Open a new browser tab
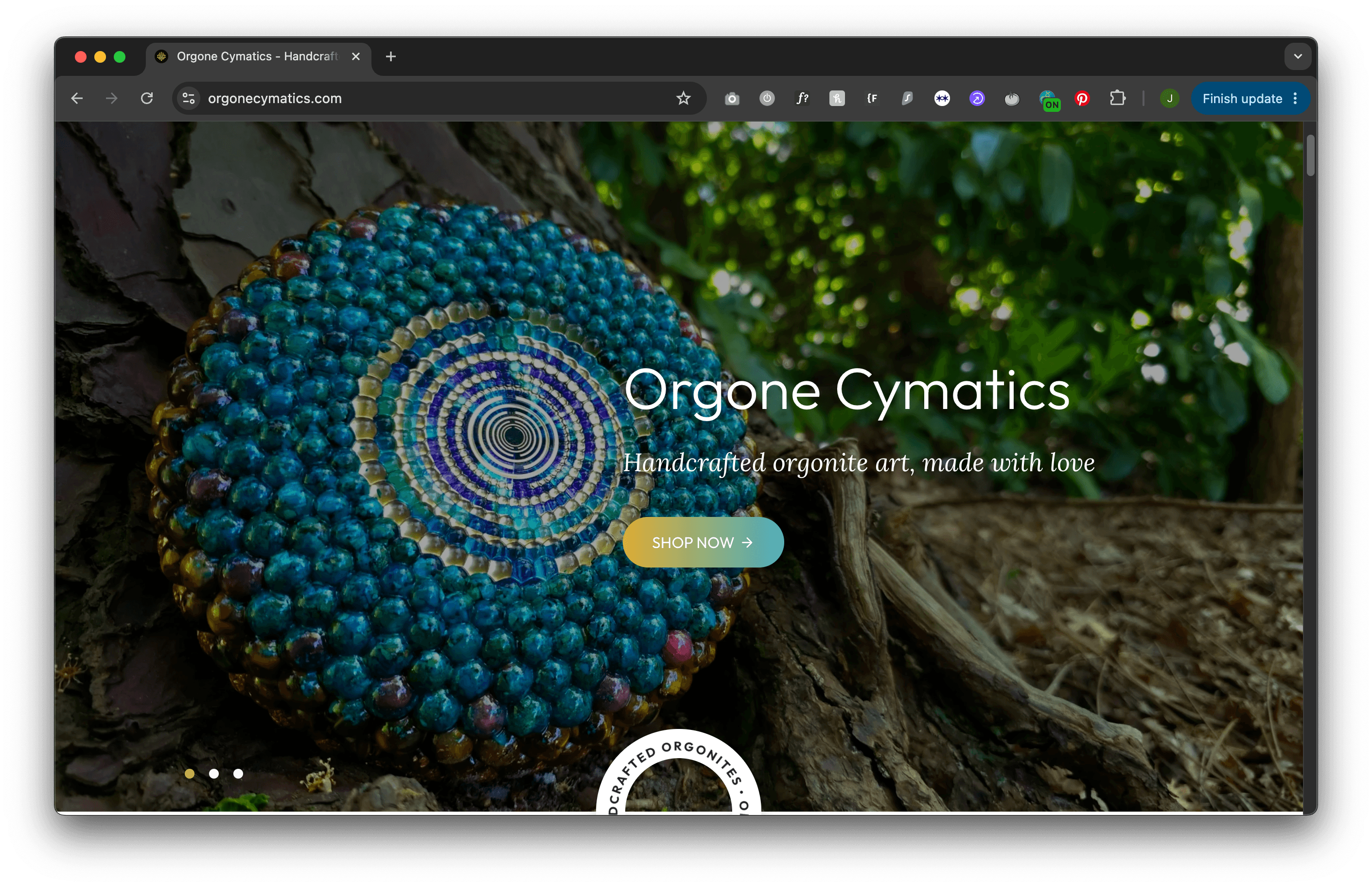This screenshot has height=887, width=1372. pyautogui.click(x=391, y=56)
